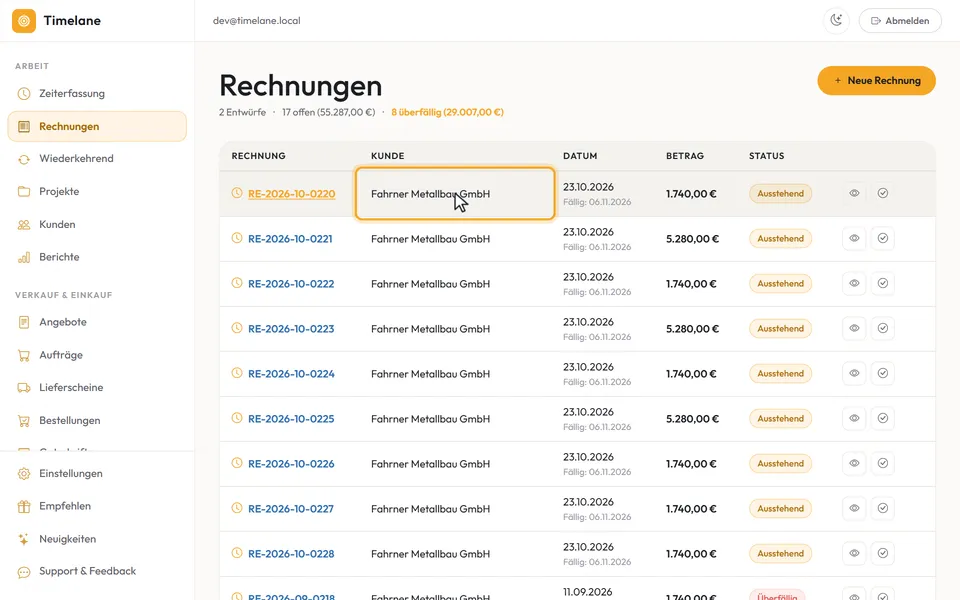Open Wiederkehrend in the sidebar
This screenshot has height=600, width=960.
(x=97, y=159)
